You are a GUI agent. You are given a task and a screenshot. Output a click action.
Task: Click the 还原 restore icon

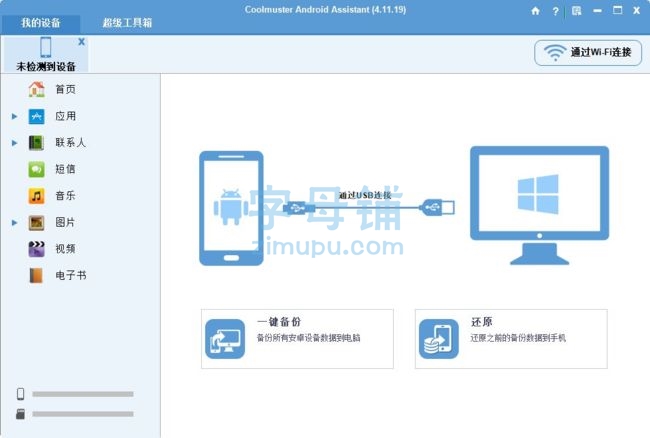point(439,339)
